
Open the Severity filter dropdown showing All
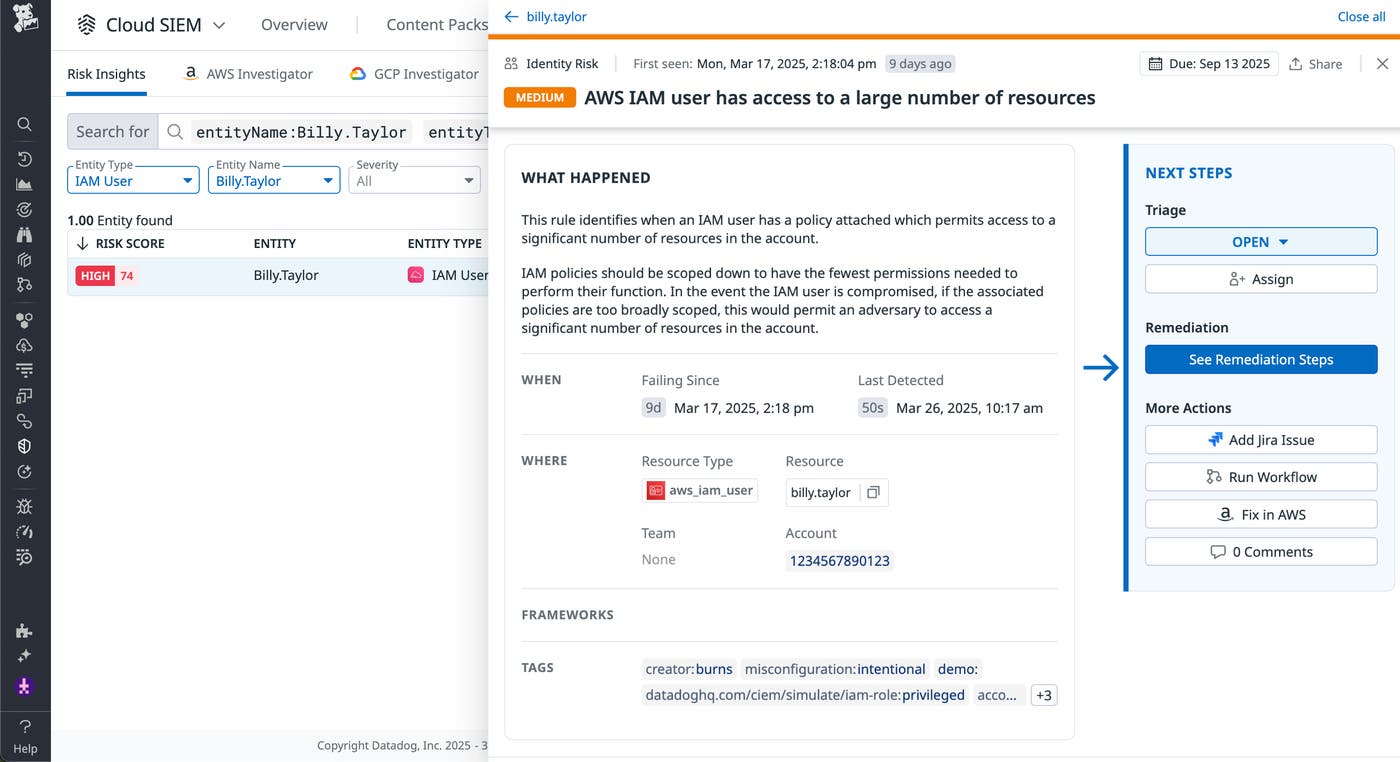414,180
